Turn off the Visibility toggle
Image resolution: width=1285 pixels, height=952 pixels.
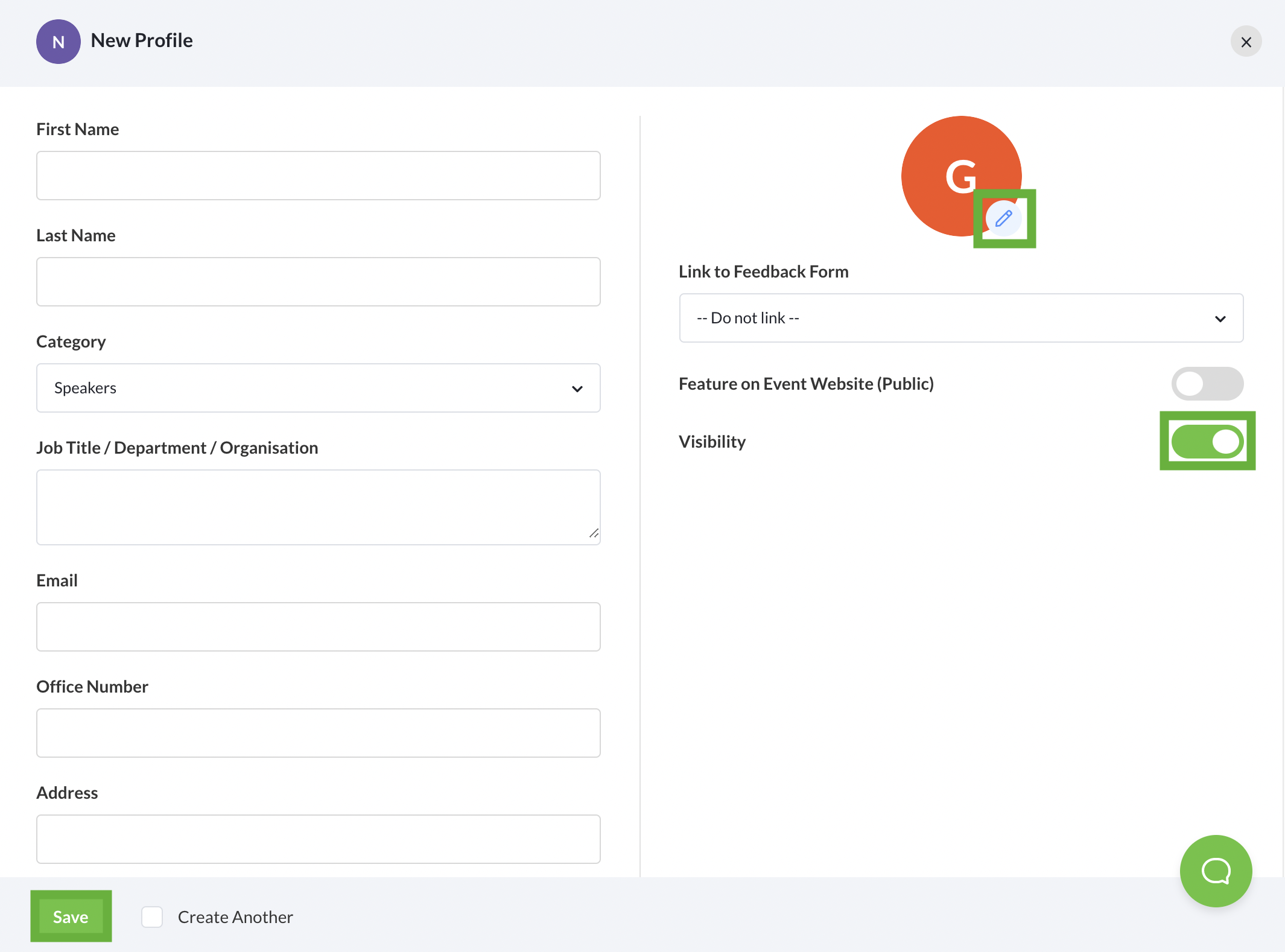[1207, 442]
